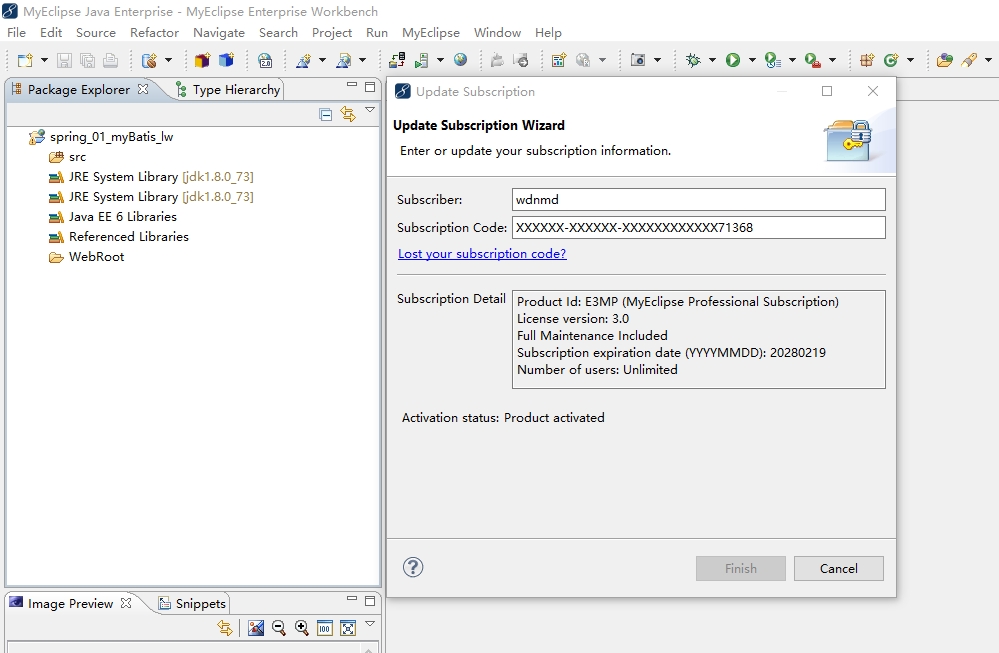
Task: Close the Package Explorer tab
Action: point(143,89)
